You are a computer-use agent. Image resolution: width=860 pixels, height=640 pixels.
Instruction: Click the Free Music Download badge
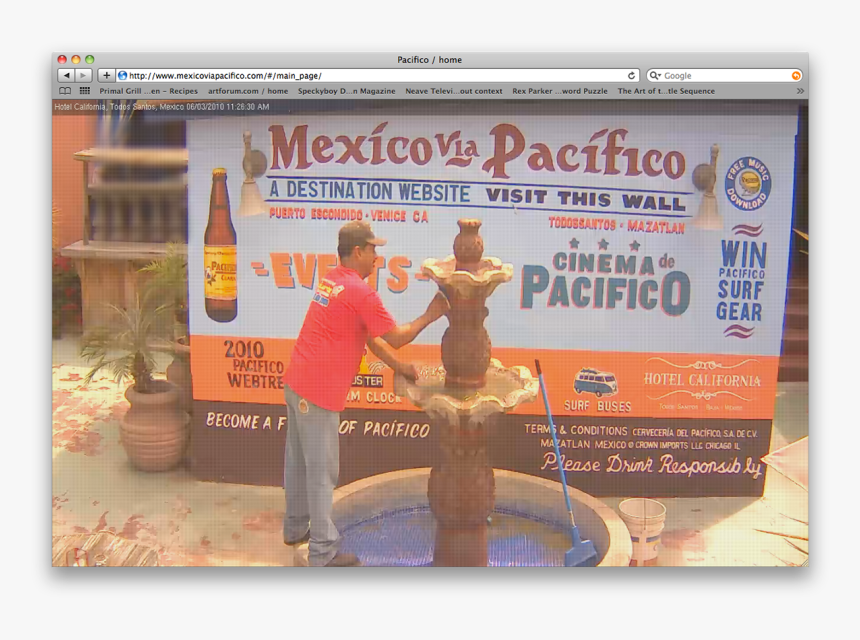748,184
